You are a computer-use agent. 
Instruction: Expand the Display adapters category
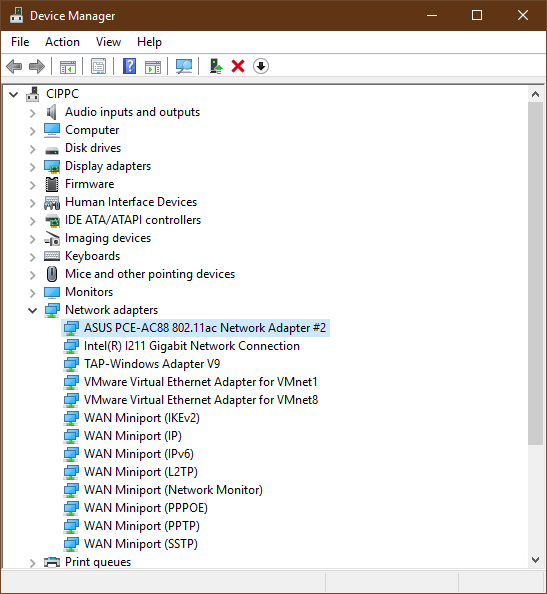click(x=33, y=167)
